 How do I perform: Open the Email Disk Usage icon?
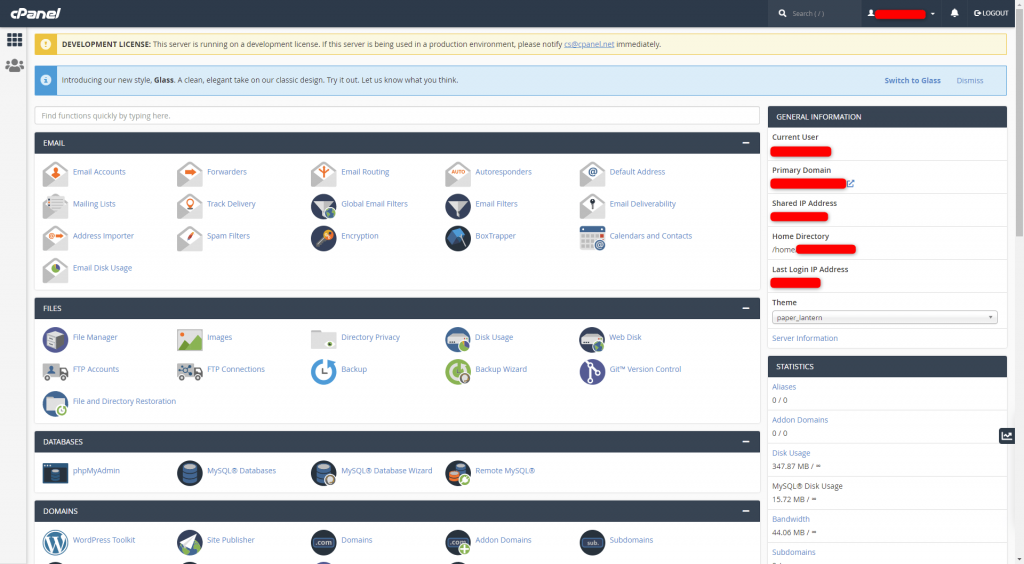point(56,270)
